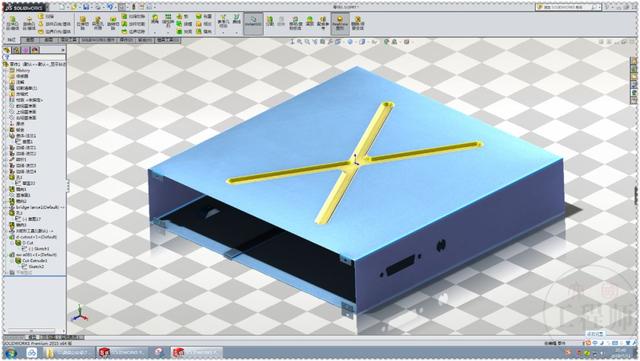This screenshot has width=640, height=361.
Task: Select the Swept Boss/Base tool
Action: tap(47, 17)
